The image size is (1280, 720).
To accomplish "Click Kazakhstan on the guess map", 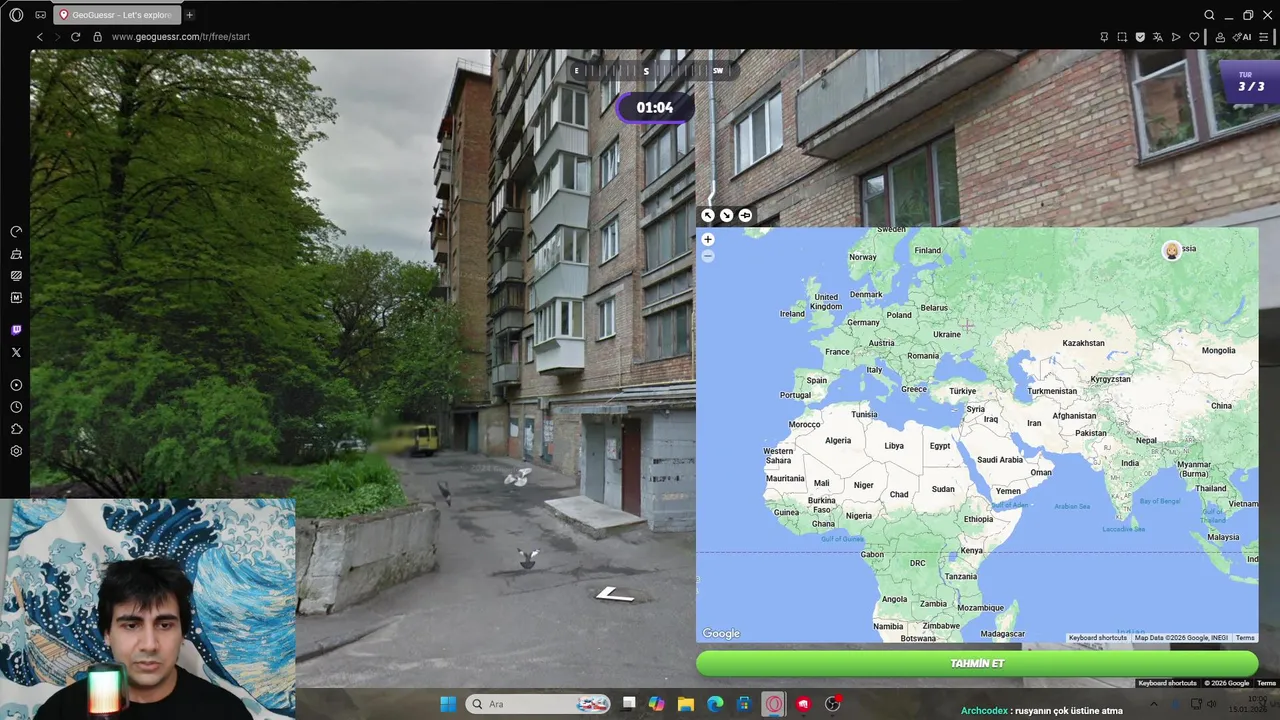I will tap(1083, 343).
